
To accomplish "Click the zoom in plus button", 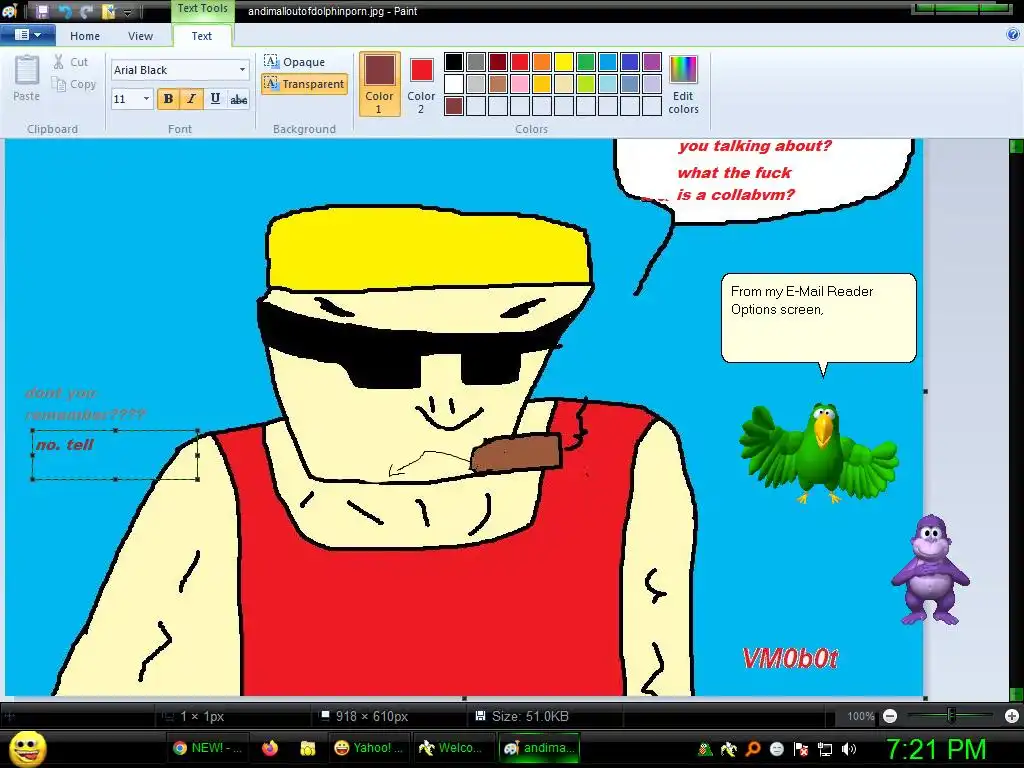I will point(1012,716).
